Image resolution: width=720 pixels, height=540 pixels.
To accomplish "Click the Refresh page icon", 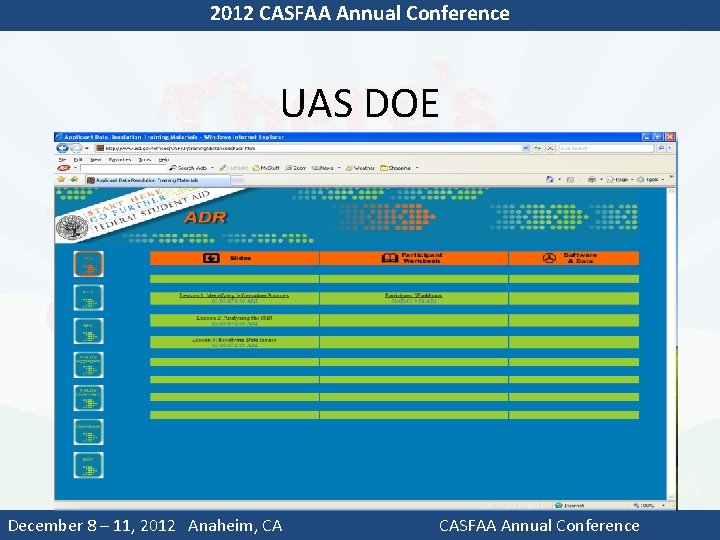I will (537, 148).
